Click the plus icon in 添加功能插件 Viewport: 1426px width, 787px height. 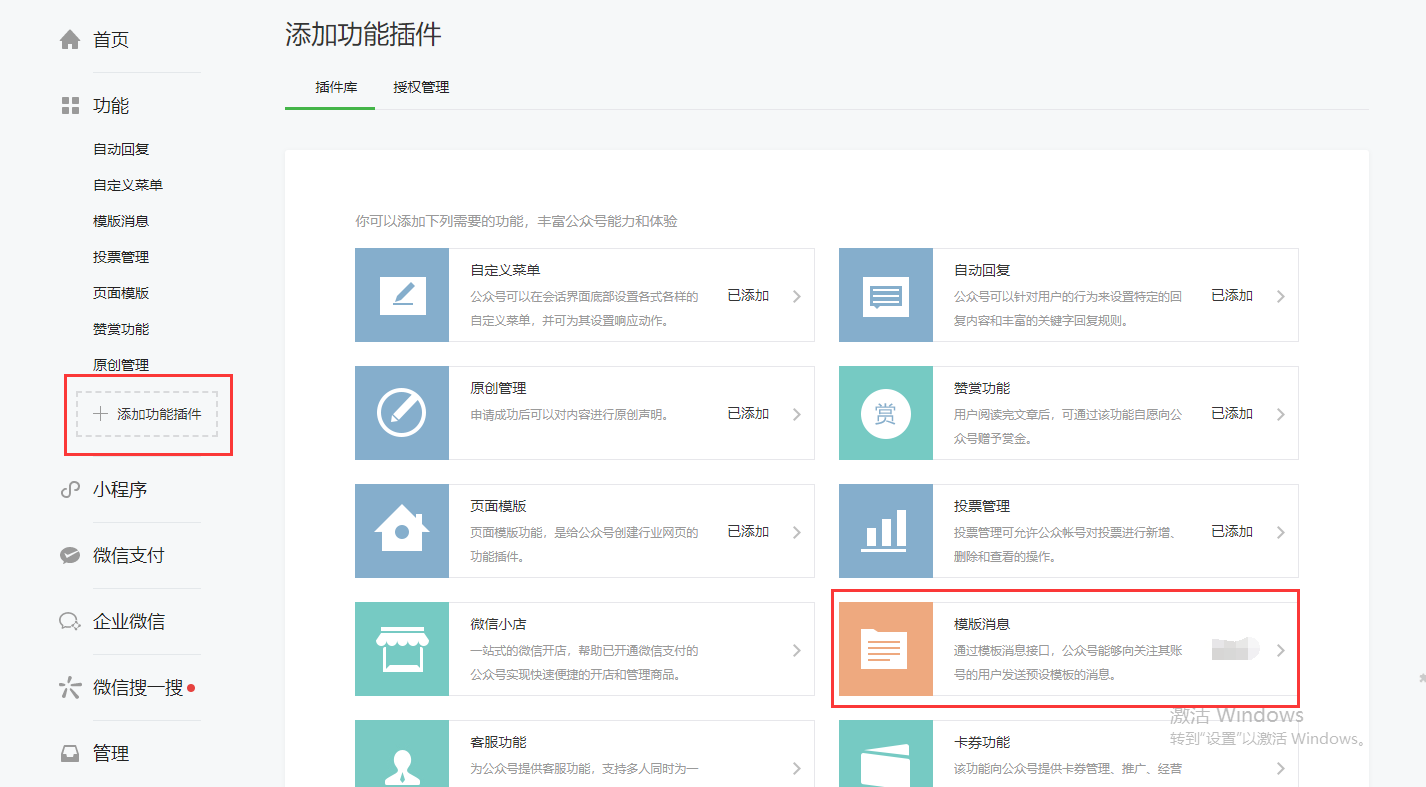click(100, 414)
